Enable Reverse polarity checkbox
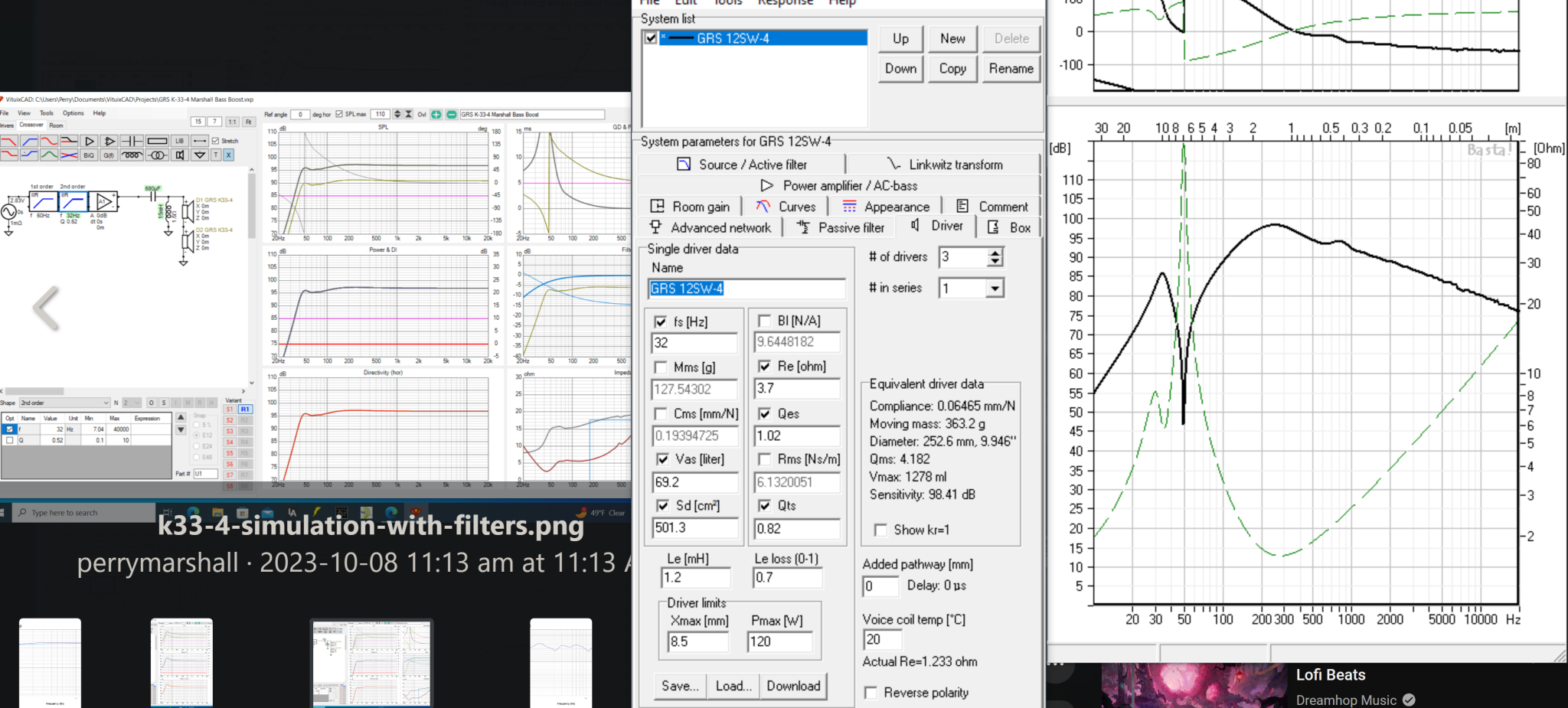Viewport: 1568px width, 708px height. (x=871, y=693)
